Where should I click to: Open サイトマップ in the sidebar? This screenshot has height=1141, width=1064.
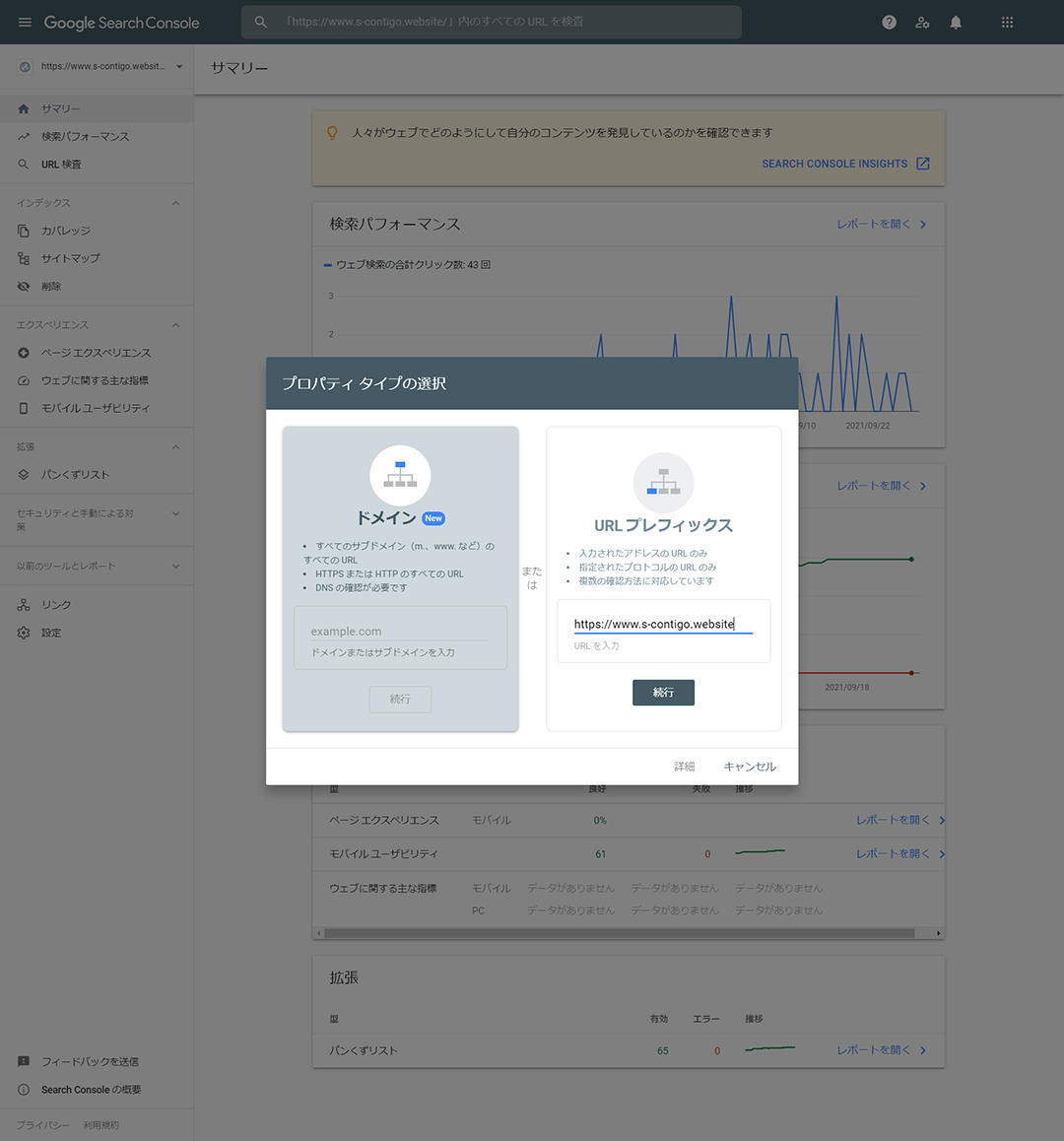point(70,258)
